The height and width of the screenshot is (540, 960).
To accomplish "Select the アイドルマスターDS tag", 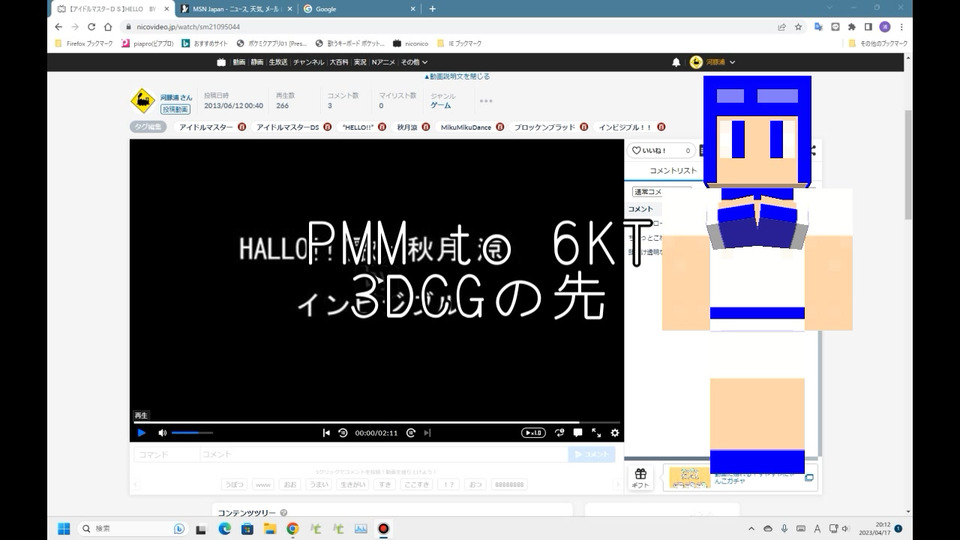I will coord(288,127).
